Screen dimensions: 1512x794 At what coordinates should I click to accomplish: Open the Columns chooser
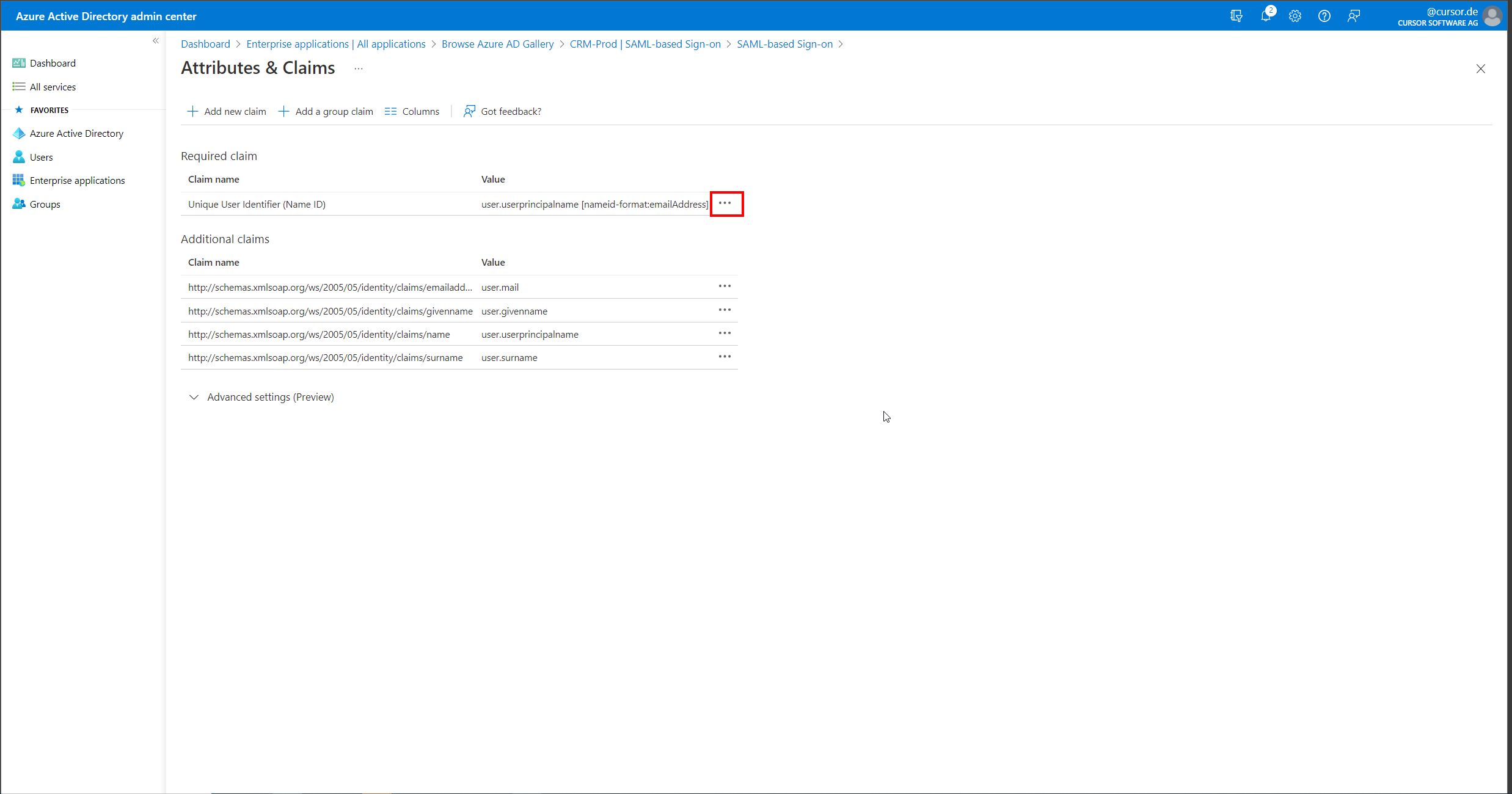412,111
